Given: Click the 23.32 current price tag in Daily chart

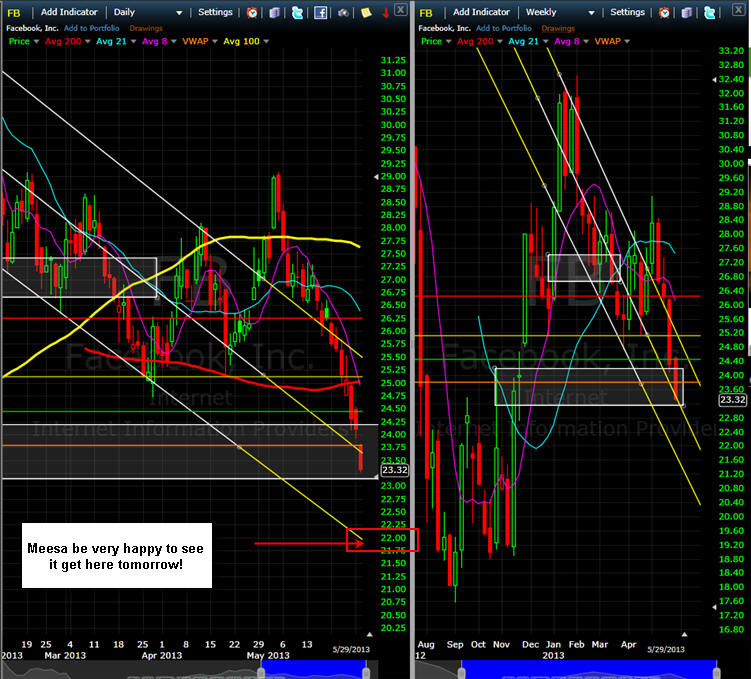Looking at the screenshot, I should [395, 470].
